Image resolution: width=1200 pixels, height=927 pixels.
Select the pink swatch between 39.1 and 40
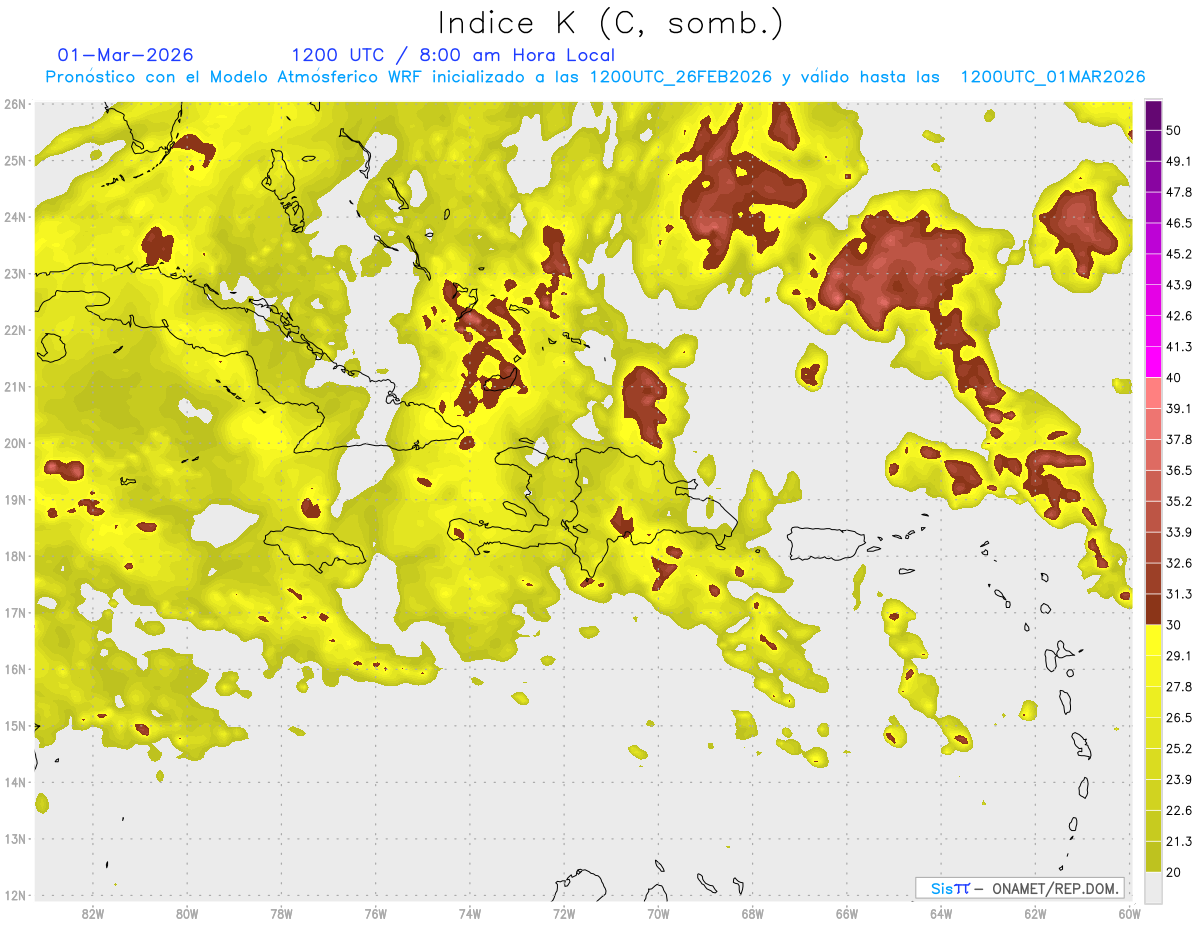click(x=1153, y=393)
